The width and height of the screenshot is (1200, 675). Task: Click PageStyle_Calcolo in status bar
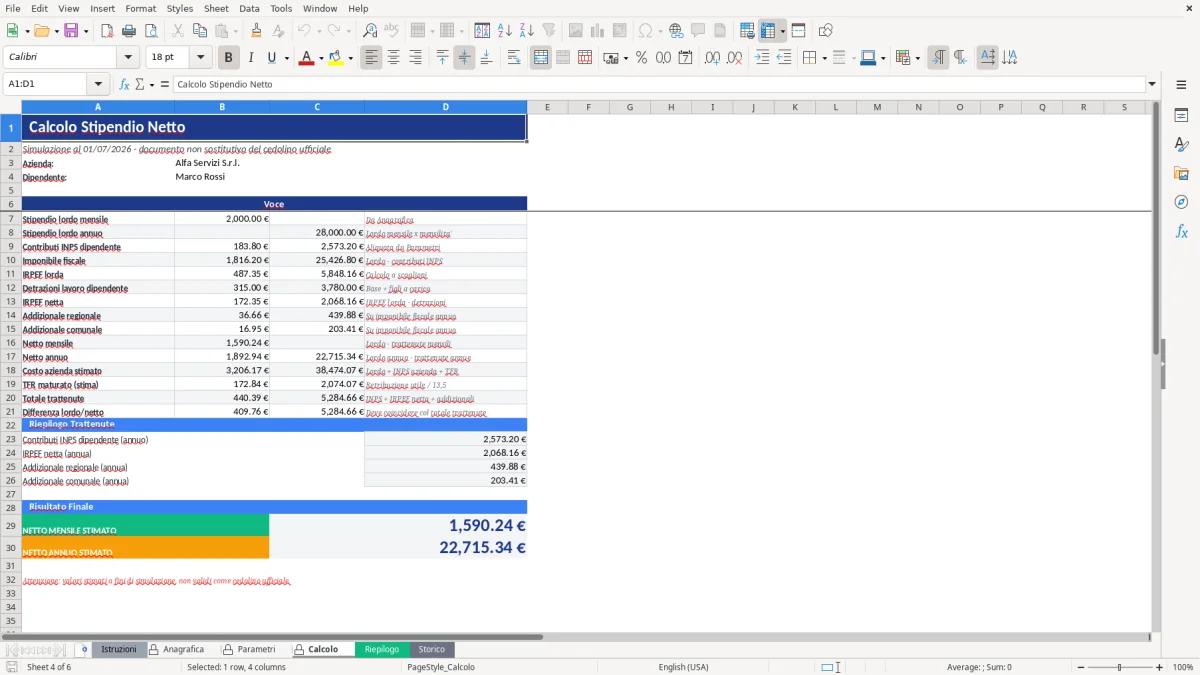coord(441,667)
